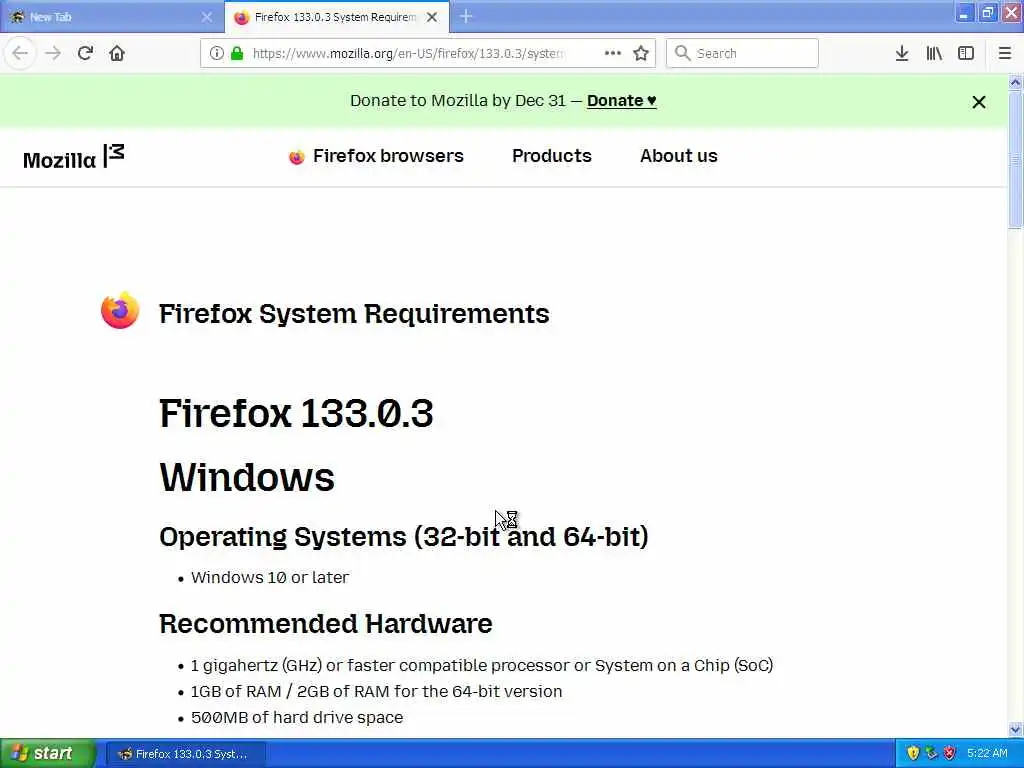Image resolution: width=1024 pixels, height=768 pixels.
Task: Reload the current page
Action: tap(85, 53)
